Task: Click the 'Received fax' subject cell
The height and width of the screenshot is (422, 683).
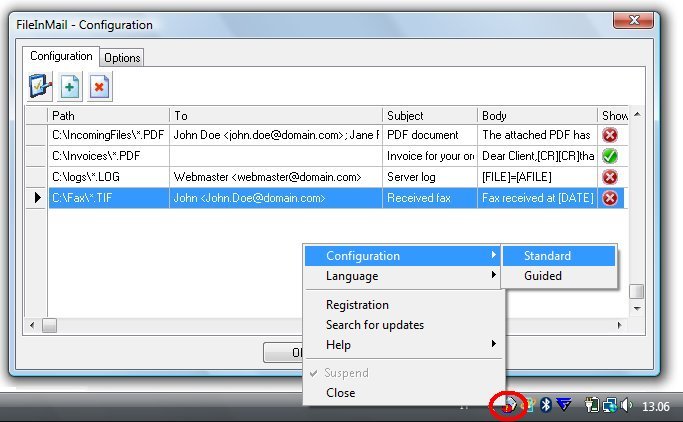Action: pyautogui.click(x=430, y=198)
